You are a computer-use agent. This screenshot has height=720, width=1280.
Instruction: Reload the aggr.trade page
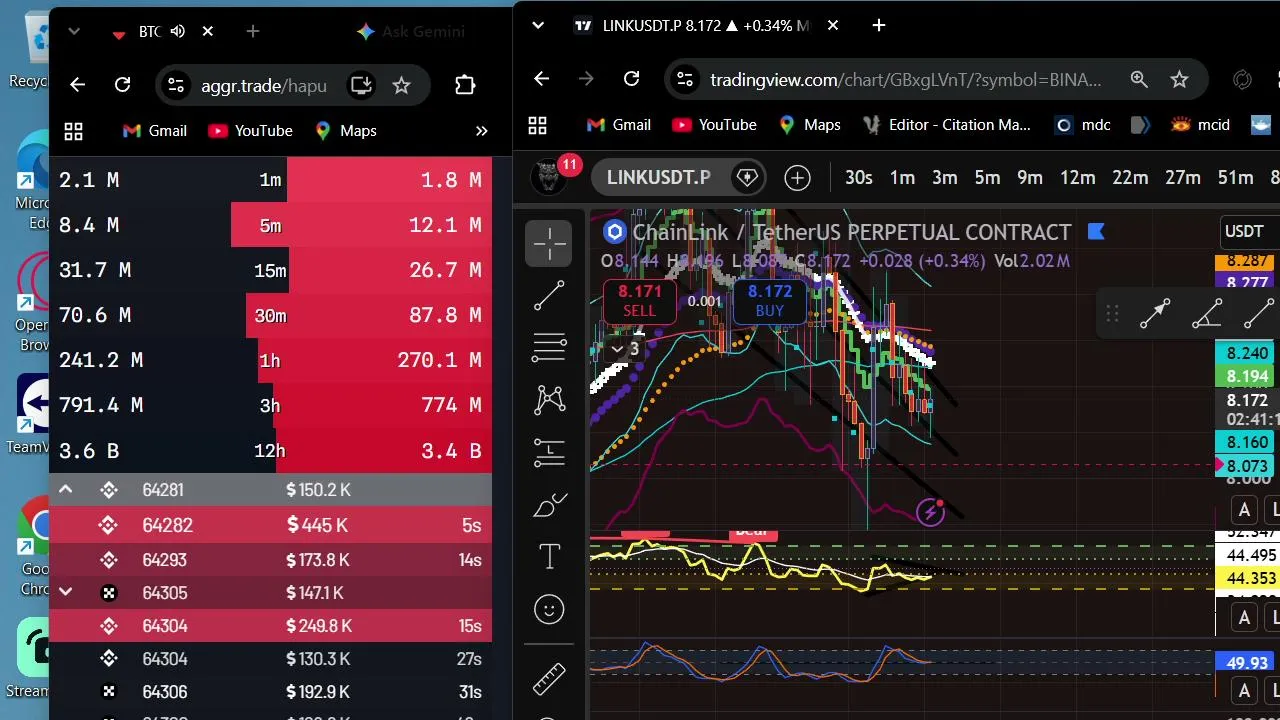point(122,85)
